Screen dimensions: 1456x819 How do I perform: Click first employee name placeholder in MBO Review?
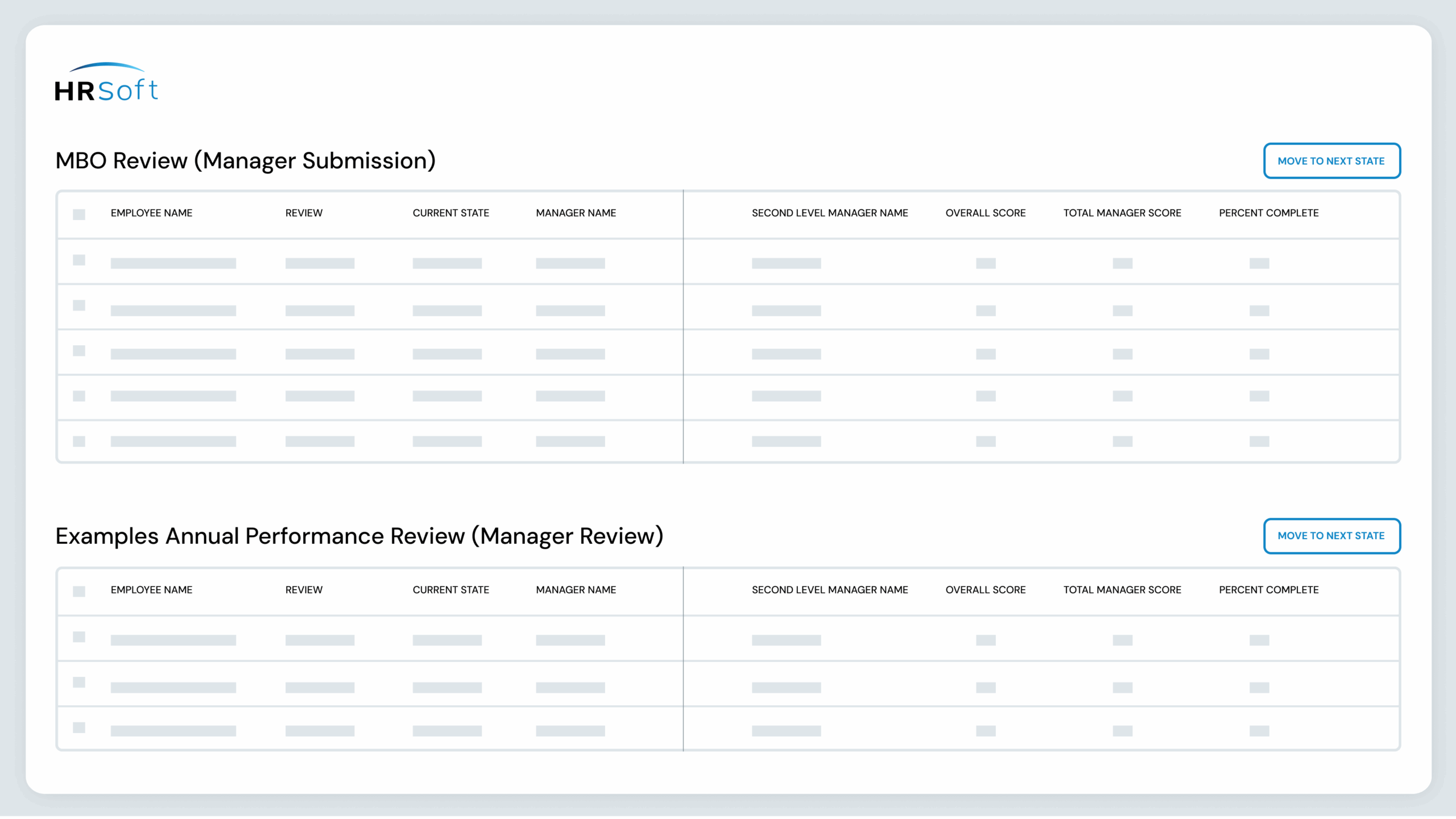pos(173,263)
